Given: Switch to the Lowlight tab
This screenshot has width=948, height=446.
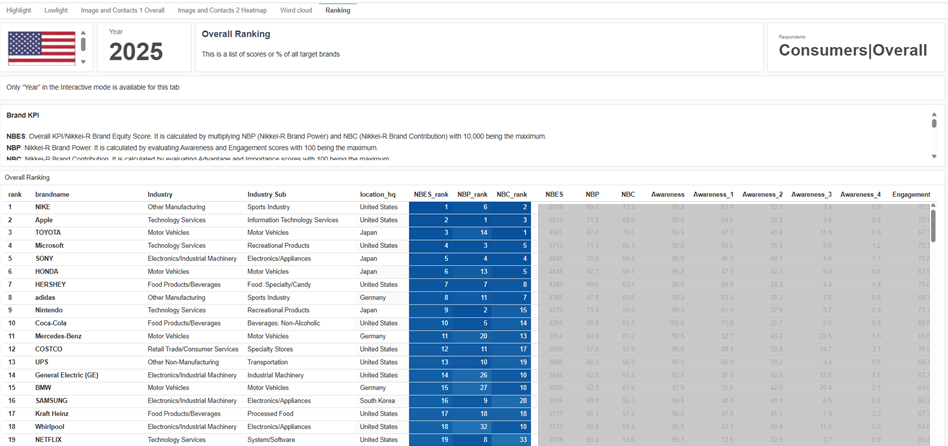Looking at the screenshot, I should [56, 9].
